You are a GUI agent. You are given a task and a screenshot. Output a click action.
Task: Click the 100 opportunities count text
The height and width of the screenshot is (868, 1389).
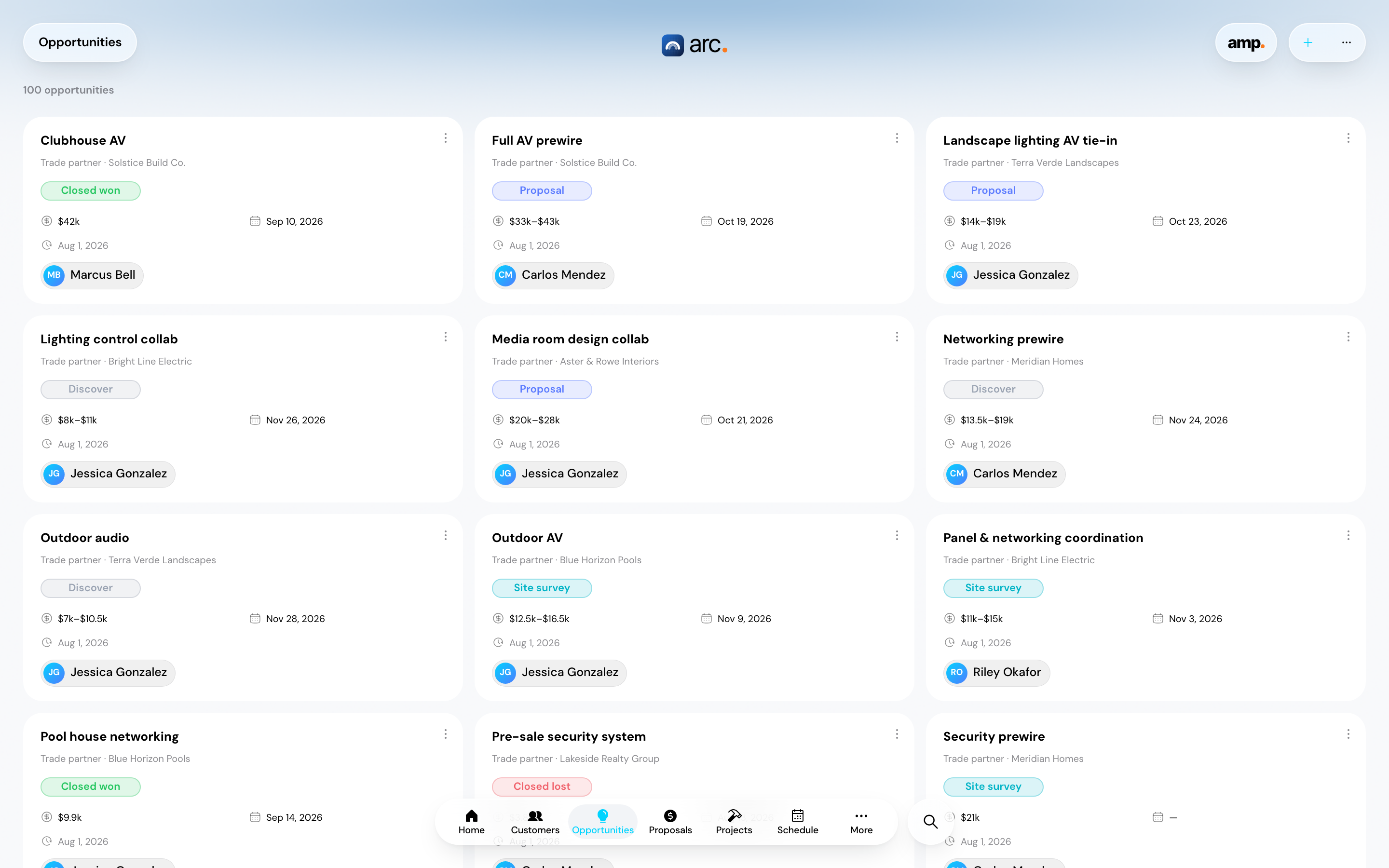[x=68, y=90]
